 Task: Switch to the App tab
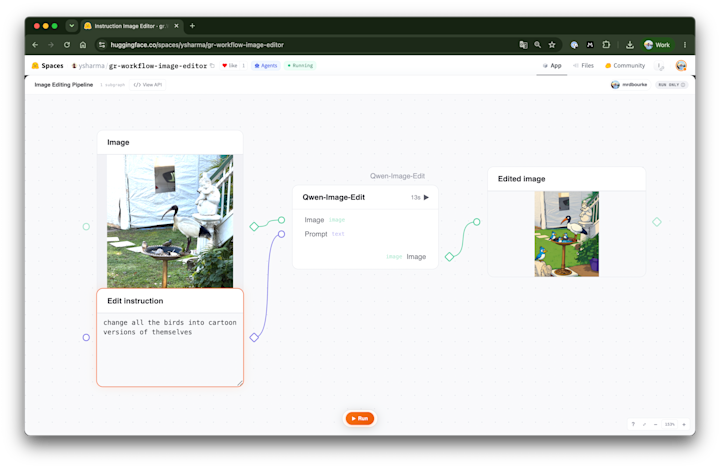click(552, 66)
